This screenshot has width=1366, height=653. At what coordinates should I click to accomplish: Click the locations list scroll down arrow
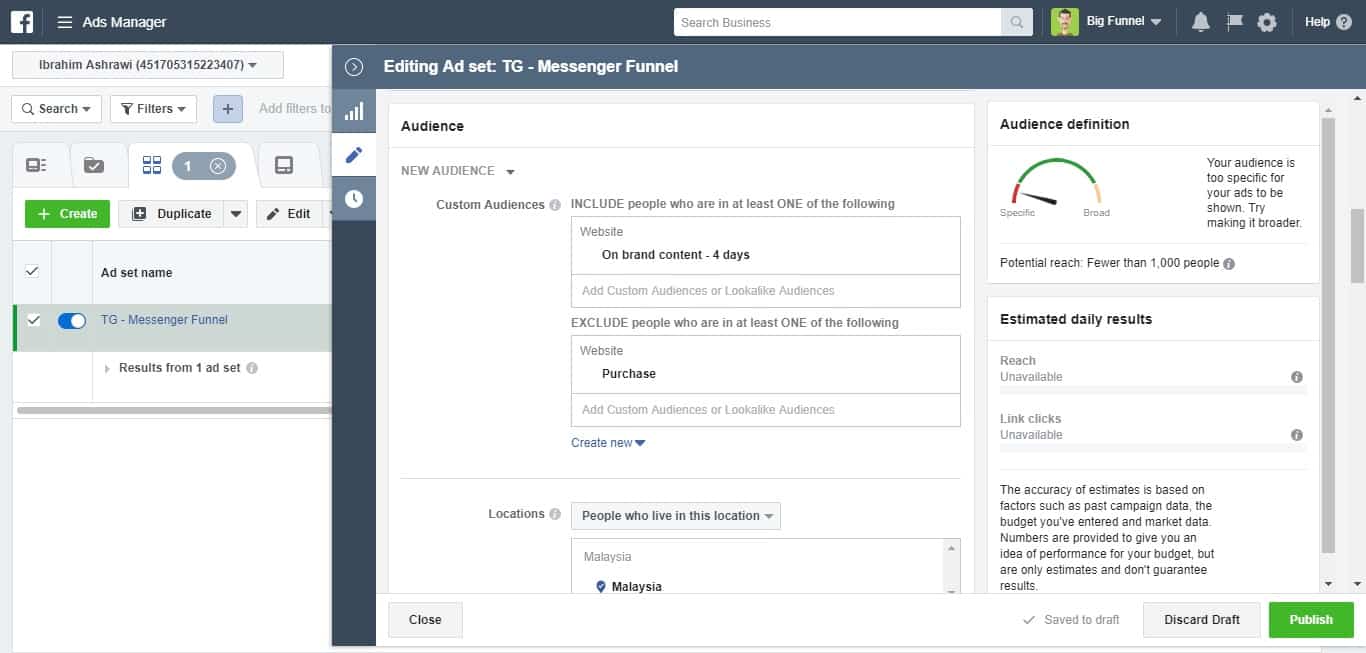point(952,589)
